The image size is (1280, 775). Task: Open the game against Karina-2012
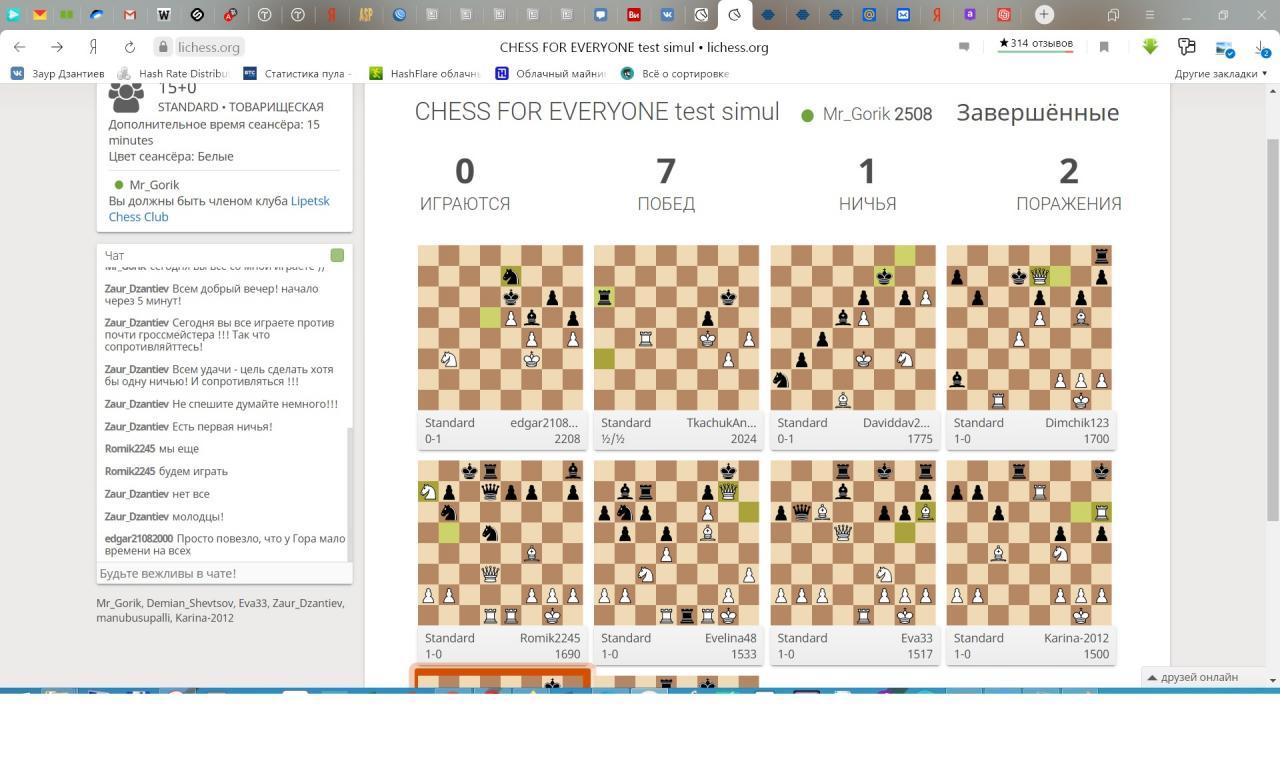(x=1029, y=543)
